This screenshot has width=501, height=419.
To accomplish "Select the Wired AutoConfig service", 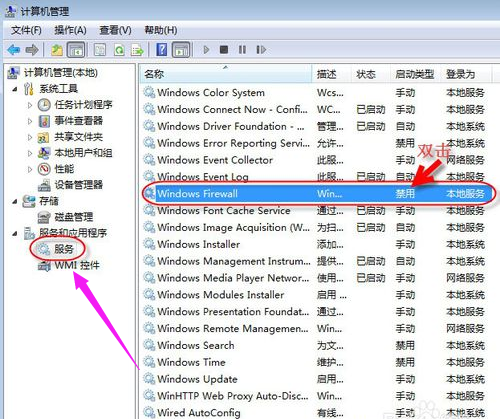I will point(315,412).
